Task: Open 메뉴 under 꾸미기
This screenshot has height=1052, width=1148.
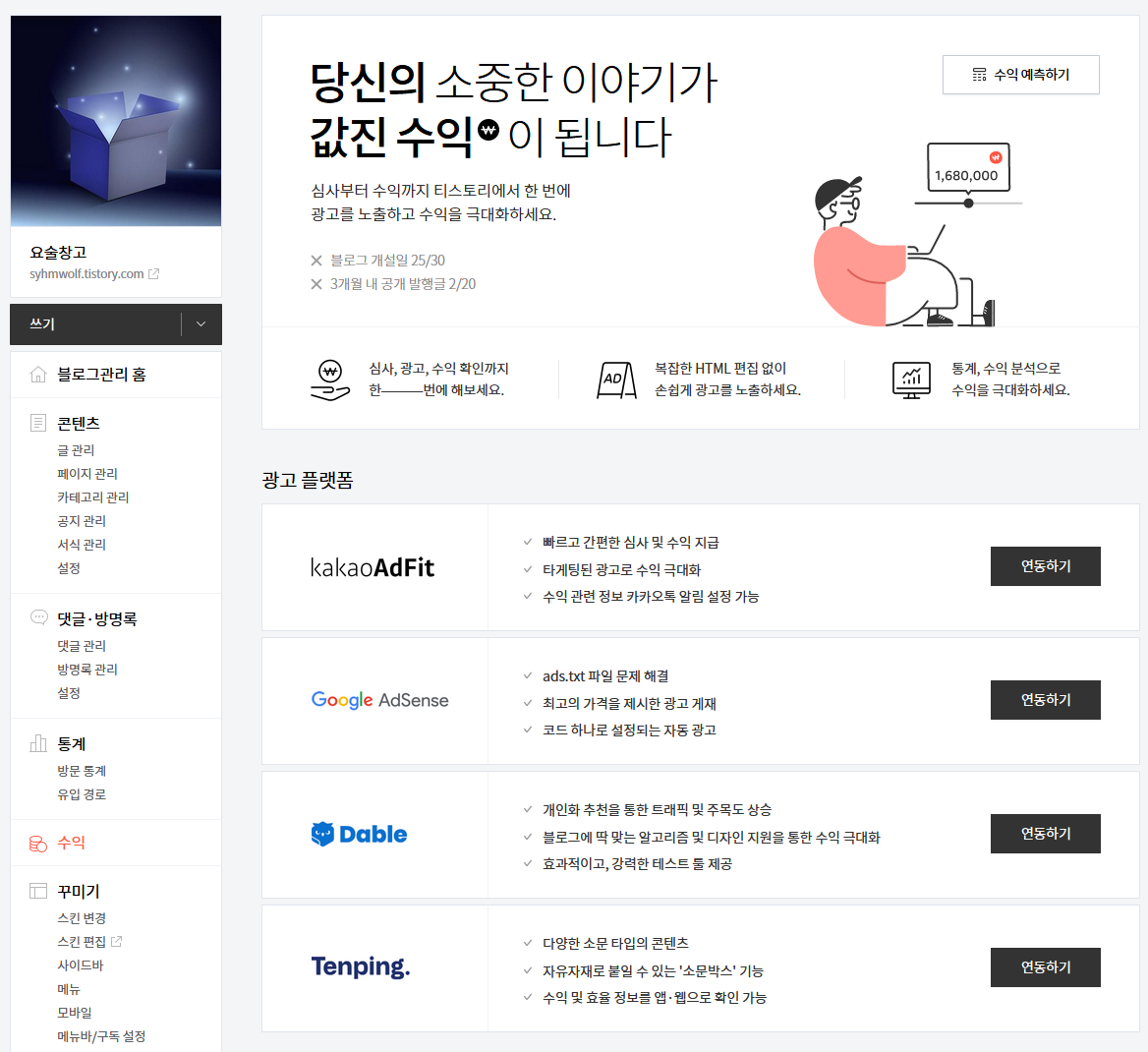Action: 69,989
